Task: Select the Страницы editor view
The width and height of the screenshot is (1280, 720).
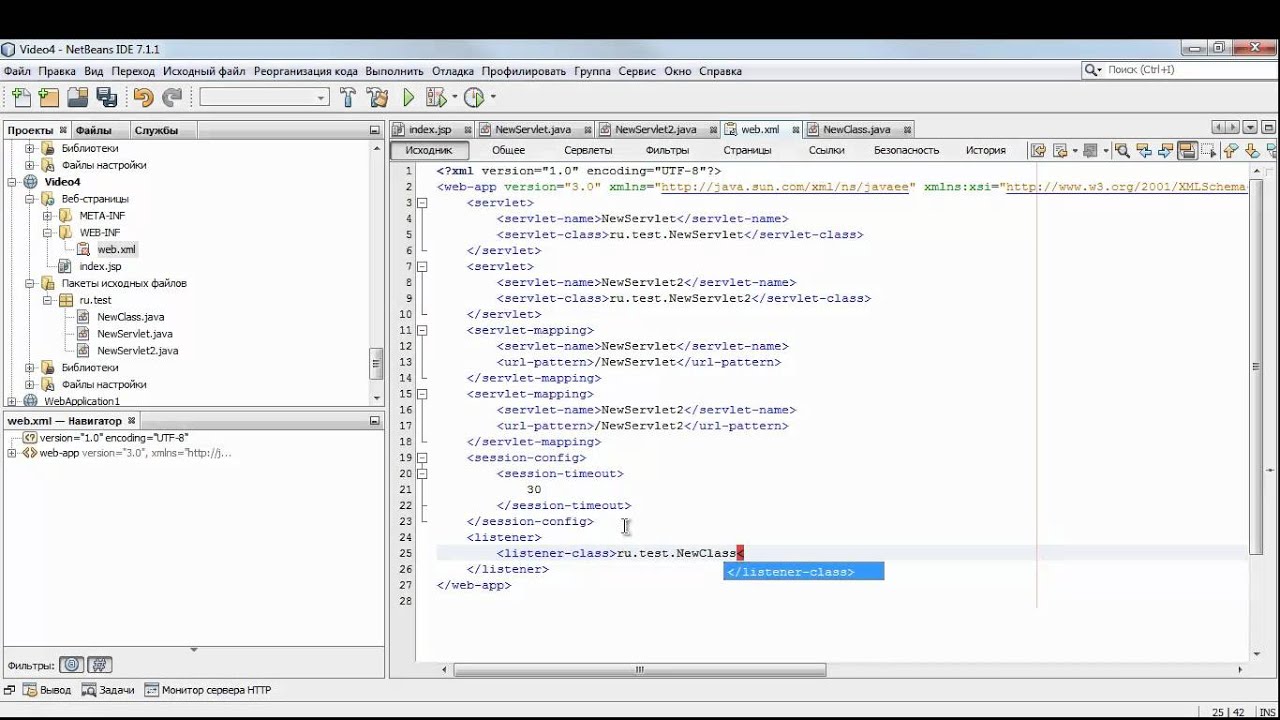Action: tap(747, 150)
